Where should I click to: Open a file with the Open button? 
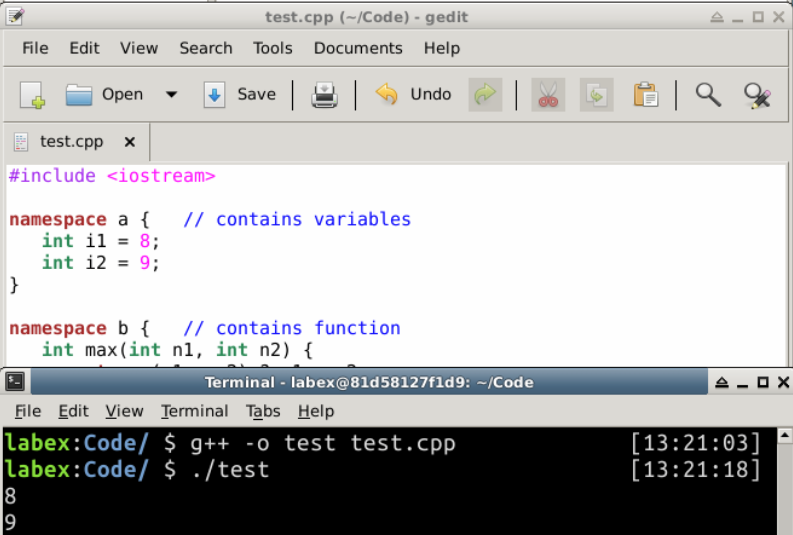105,95
